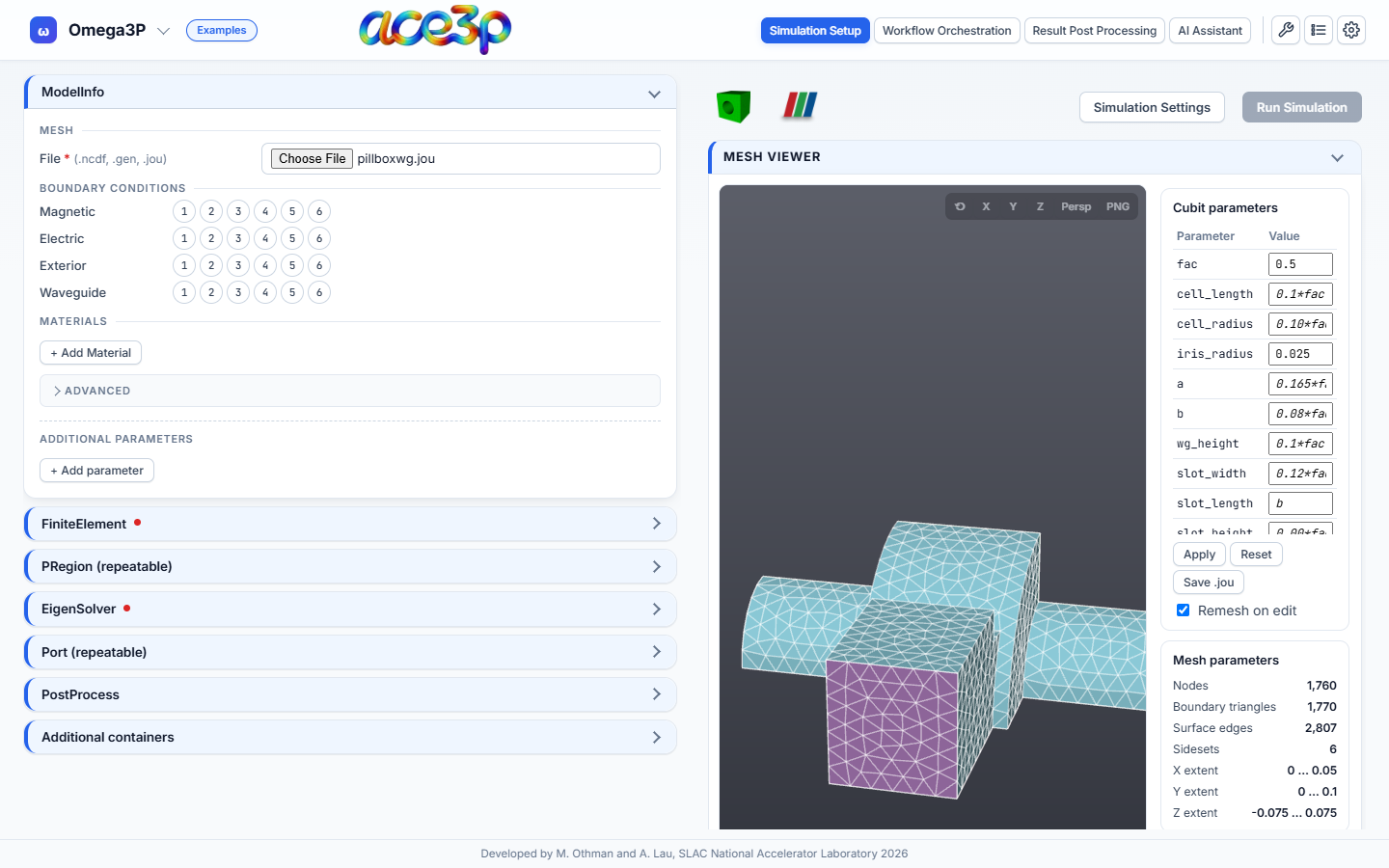Open the gear settings icon
1389x868 pixels.
point(1351,31)
